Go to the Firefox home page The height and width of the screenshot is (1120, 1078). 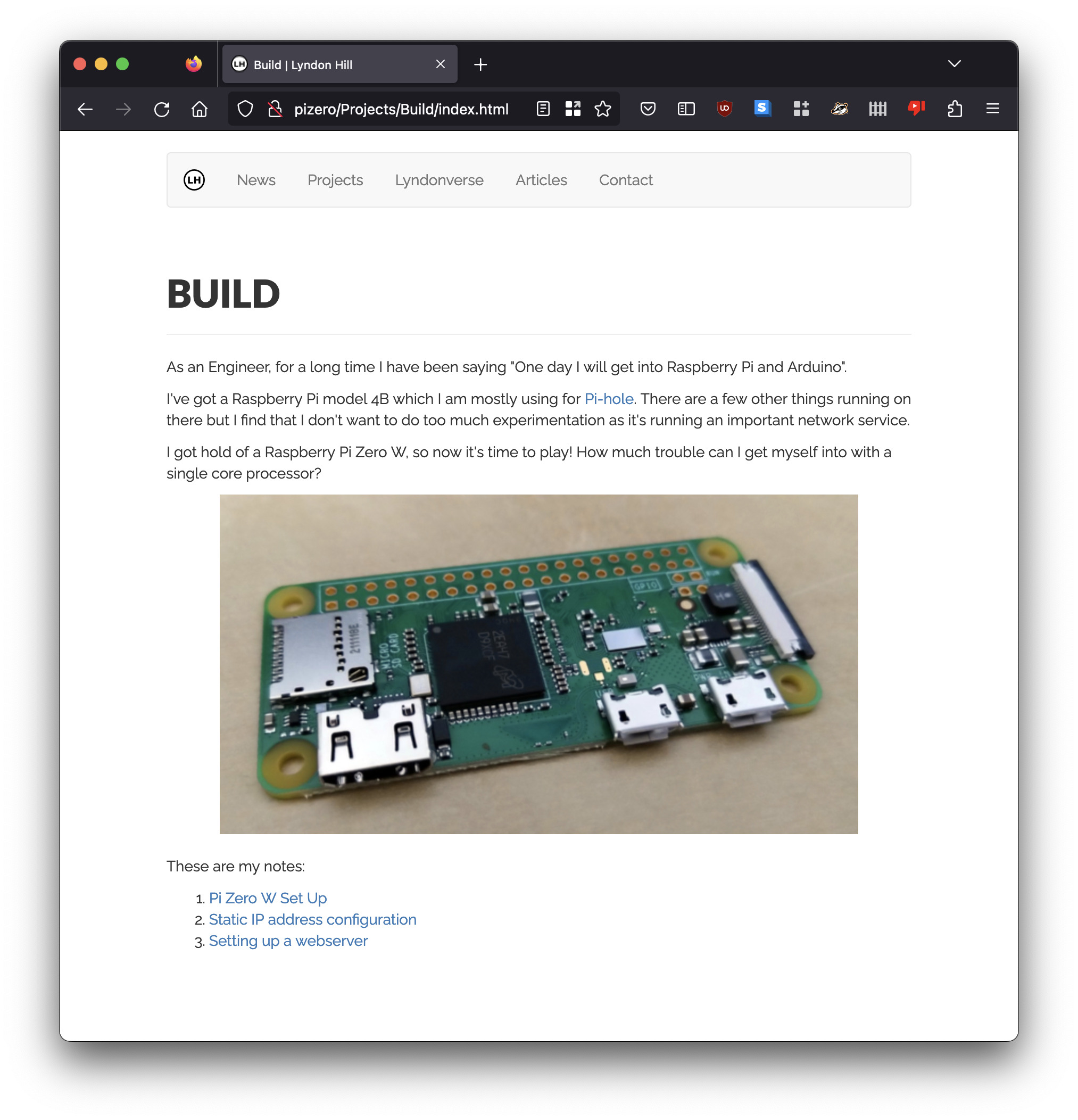tap(200, 109)
